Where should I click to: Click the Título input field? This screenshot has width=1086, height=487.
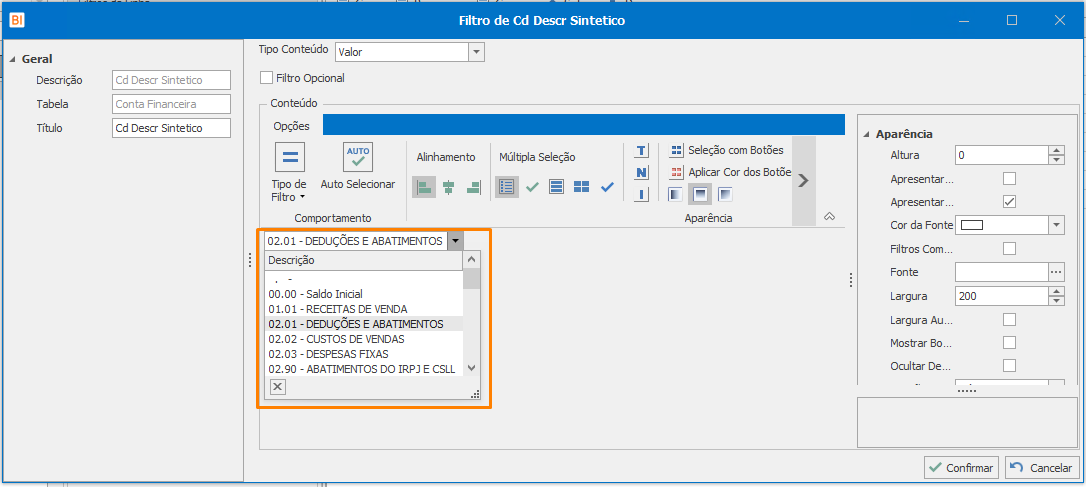point(171,128)
